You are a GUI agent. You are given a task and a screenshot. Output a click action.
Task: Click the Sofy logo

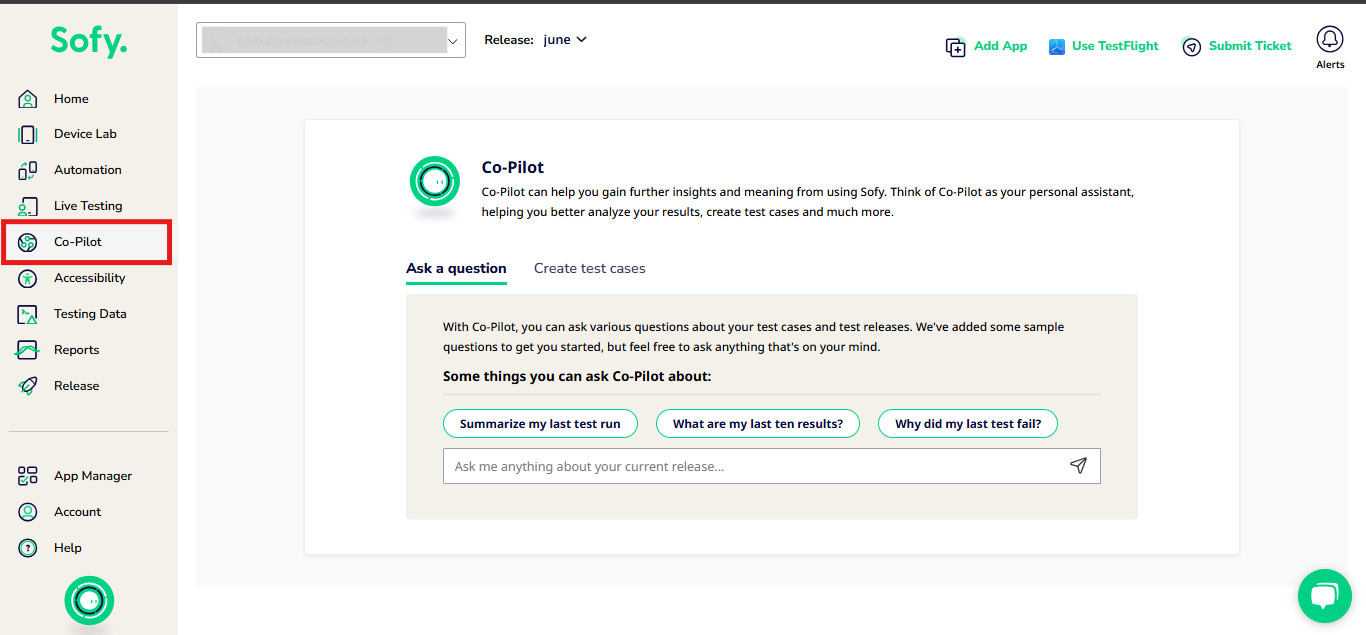89,42
